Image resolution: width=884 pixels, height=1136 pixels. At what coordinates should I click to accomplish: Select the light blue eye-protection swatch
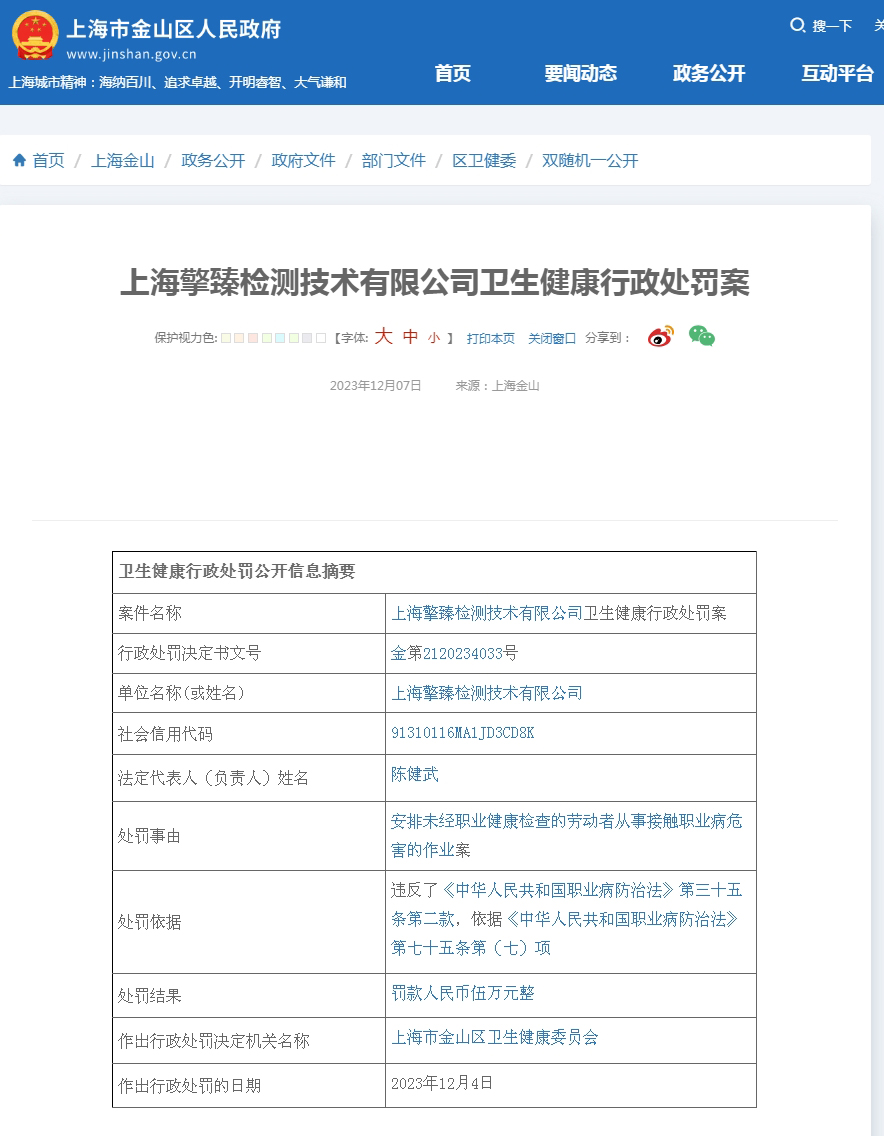click(280, 338)
